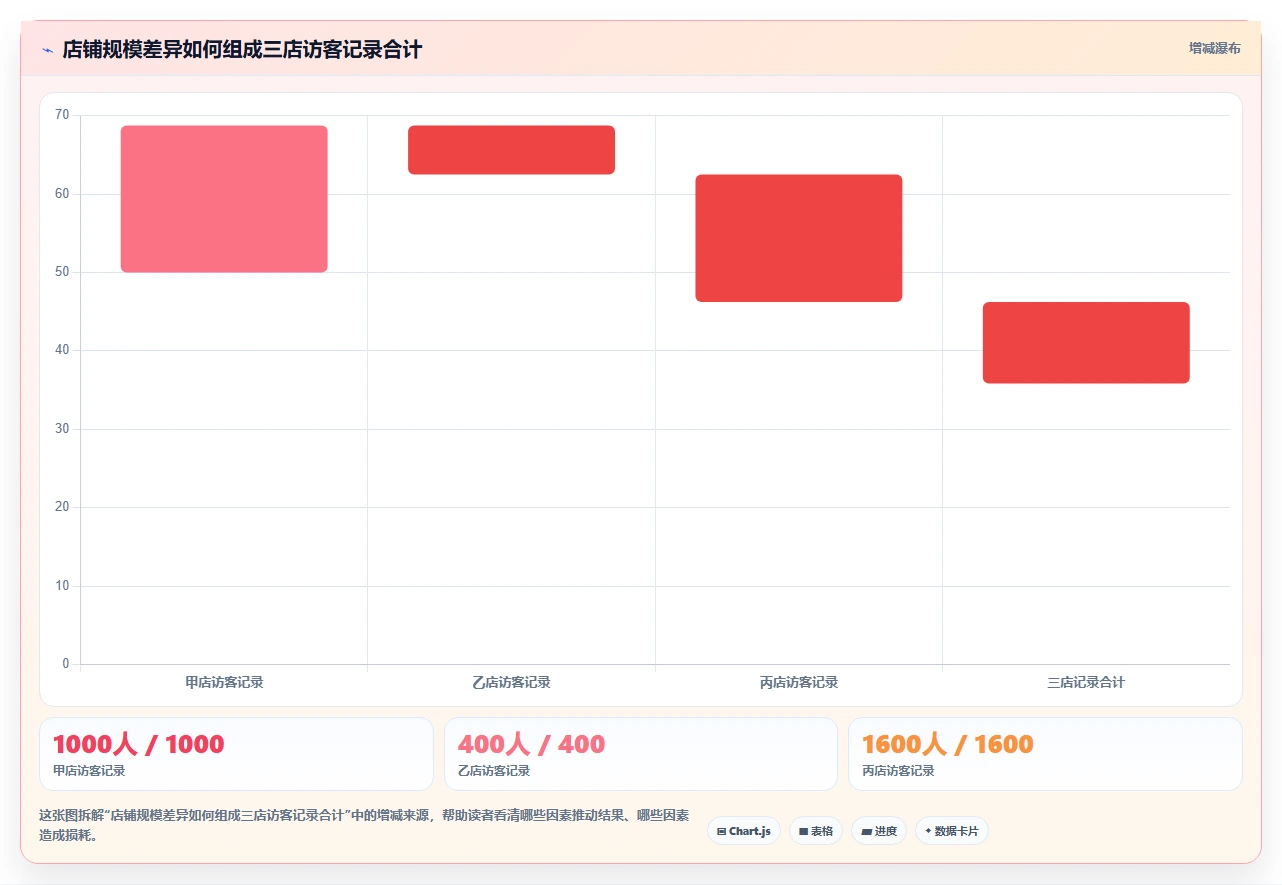Select the Chart.js tag chip
The height and width of the screenshot is (885, 1282).
(x=744, y=831)
